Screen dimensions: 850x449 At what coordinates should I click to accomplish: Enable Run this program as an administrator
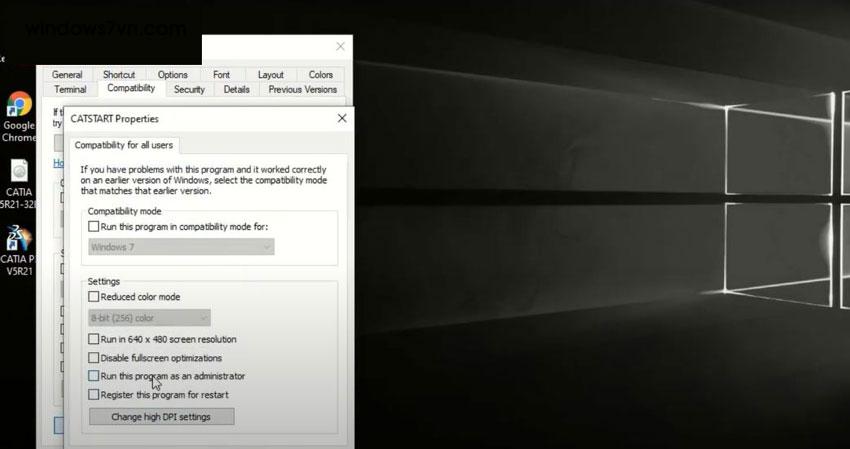pyautogui.click(x=94, y=377)
